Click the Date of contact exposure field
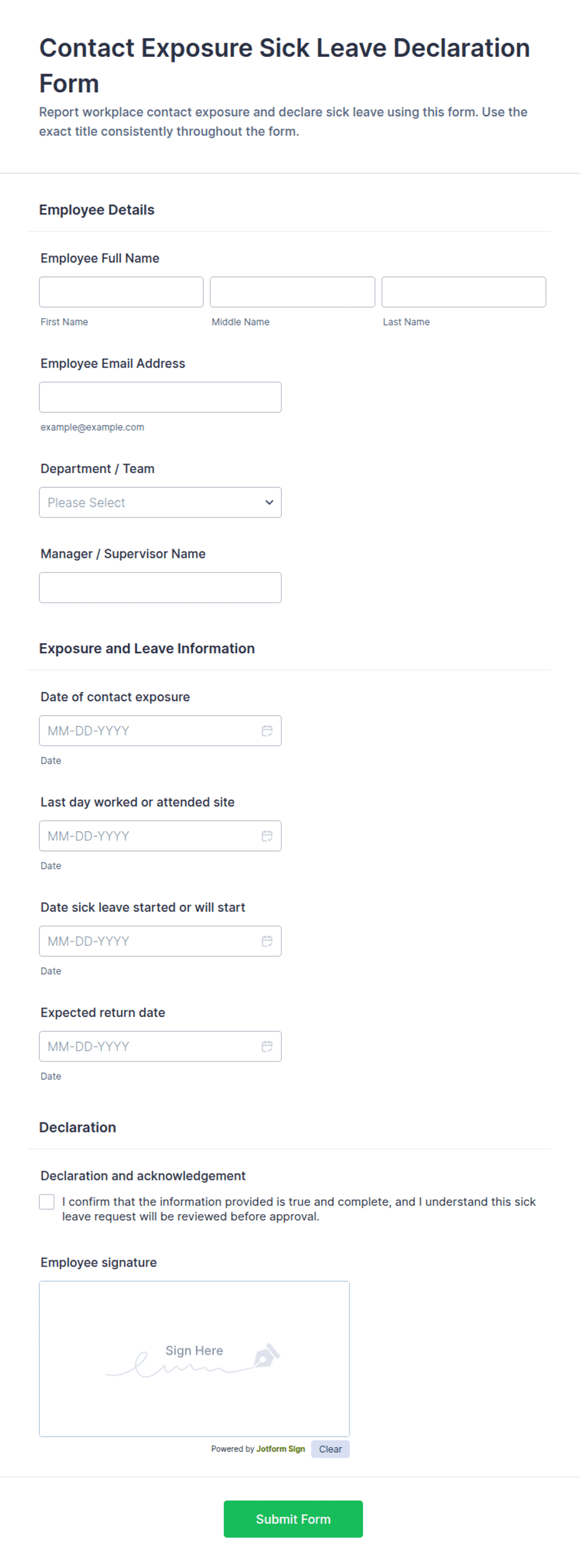 point(160,731)
